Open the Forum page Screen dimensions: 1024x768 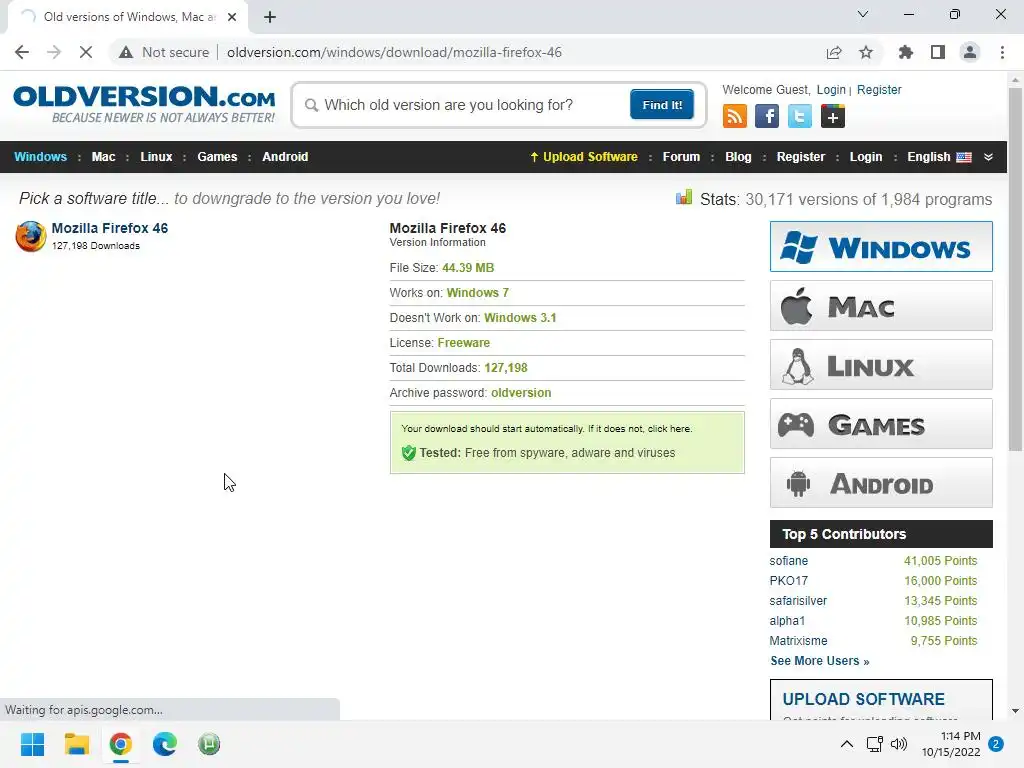(x=681, y=157)
